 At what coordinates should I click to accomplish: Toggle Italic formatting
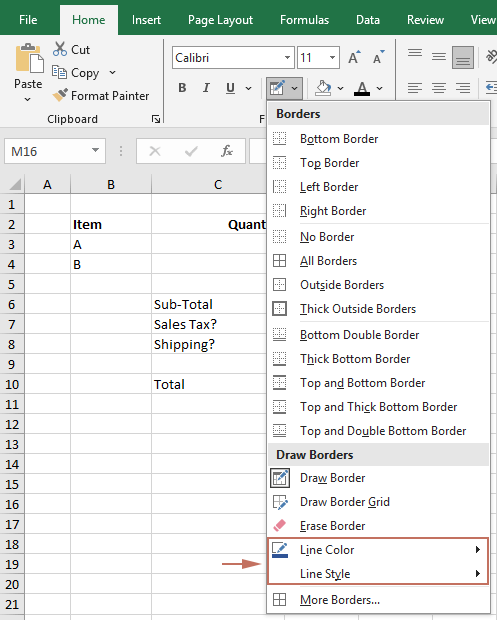click(206, 88)
